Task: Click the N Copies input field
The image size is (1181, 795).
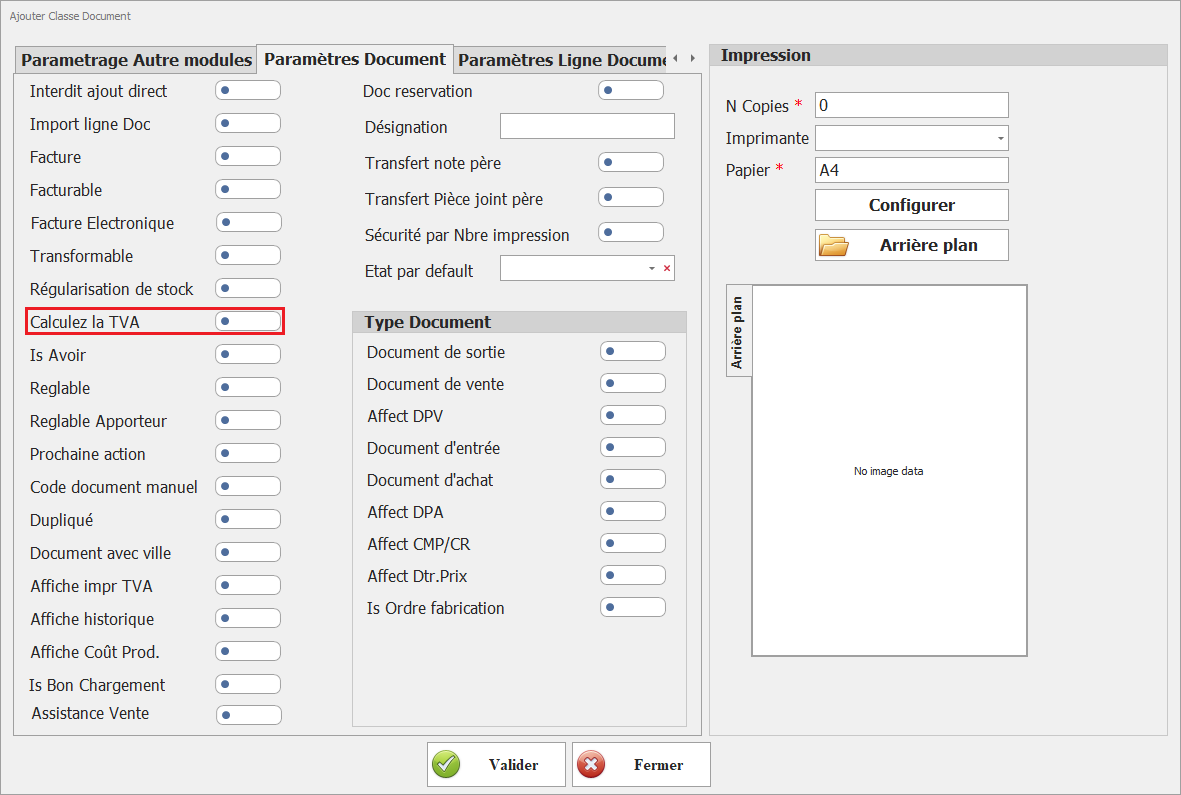Action: point(911,105)
